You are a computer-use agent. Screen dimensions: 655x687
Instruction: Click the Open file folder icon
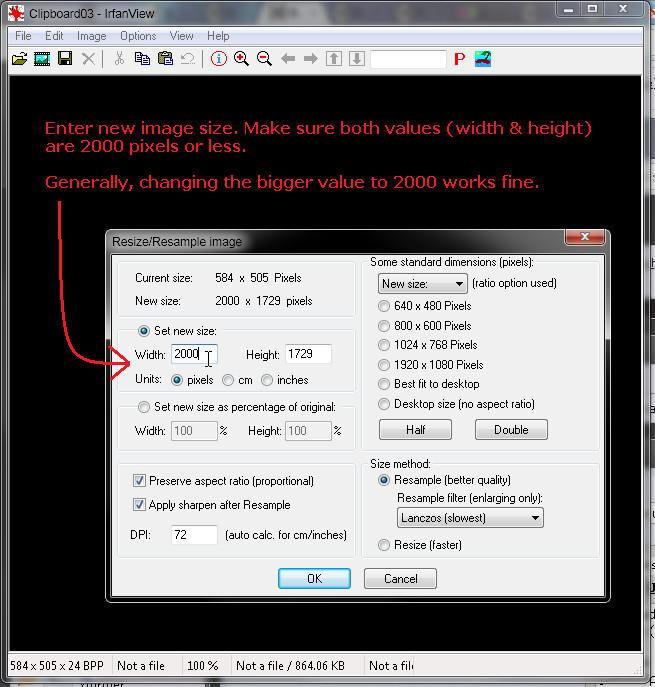click(x=19, y=59)
